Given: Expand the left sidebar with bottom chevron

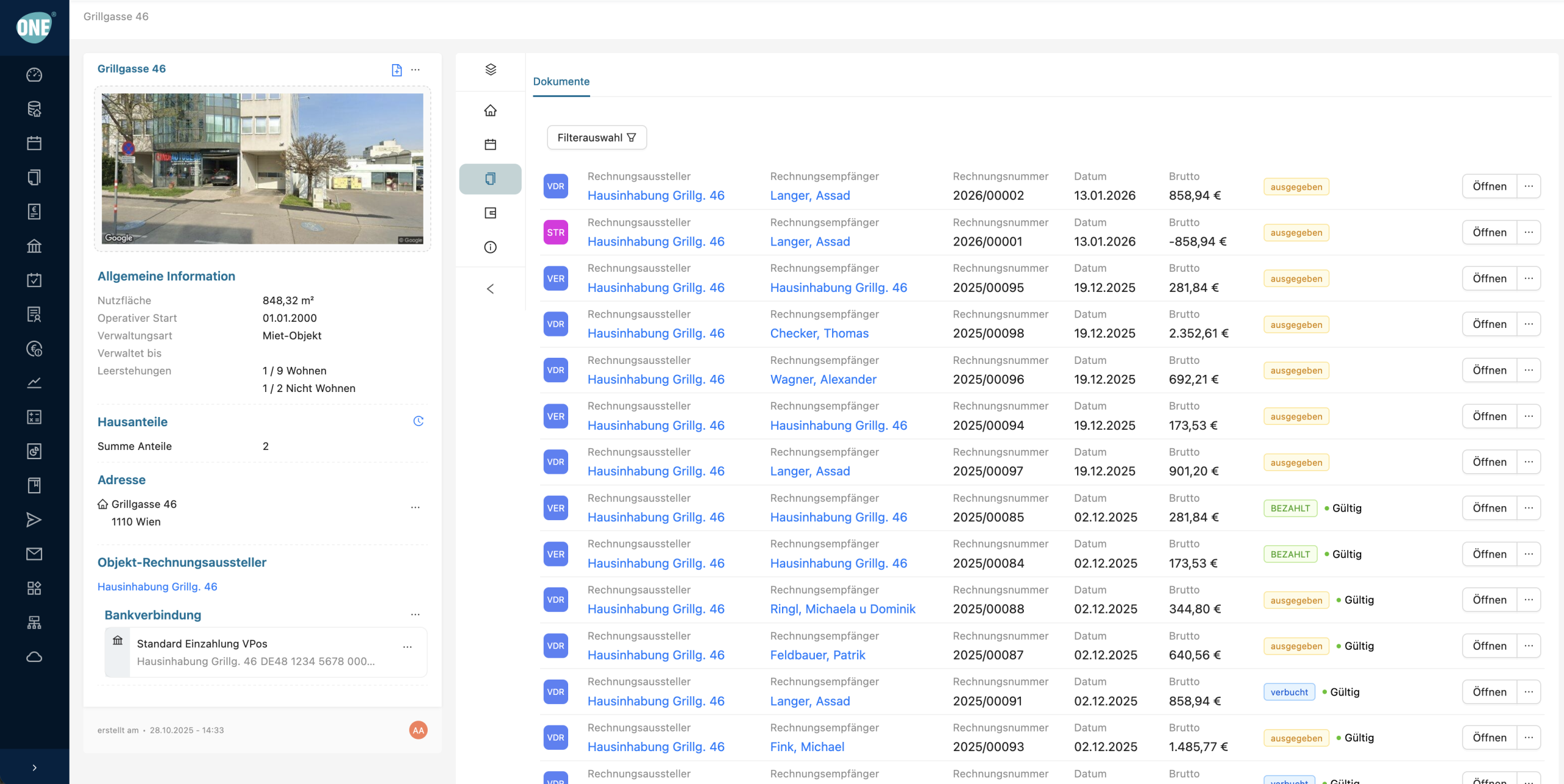Looking at the screenshot, I should tap(34, 768).
